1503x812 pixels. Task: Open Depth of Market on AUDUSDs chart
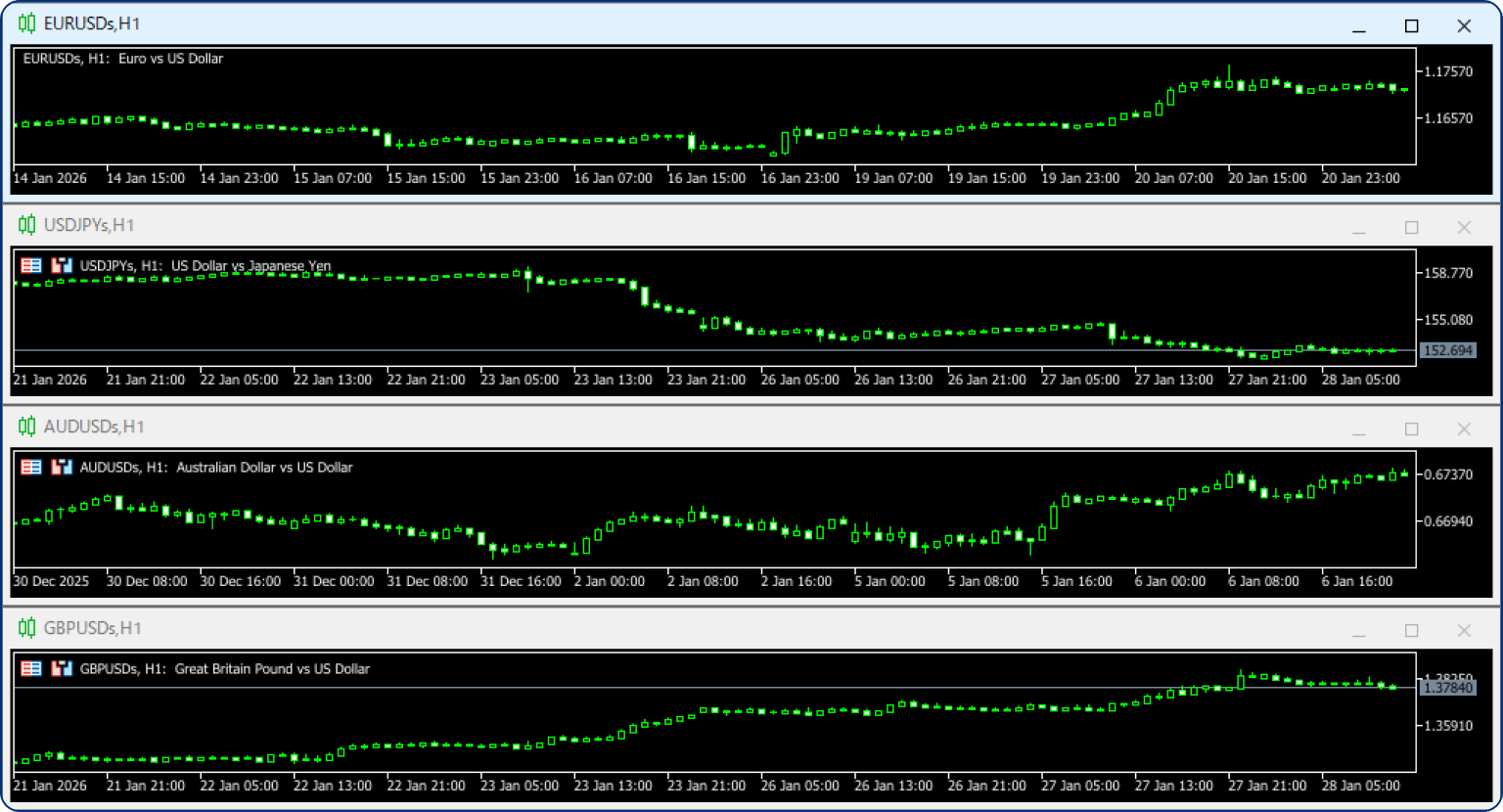pos(62,468)
